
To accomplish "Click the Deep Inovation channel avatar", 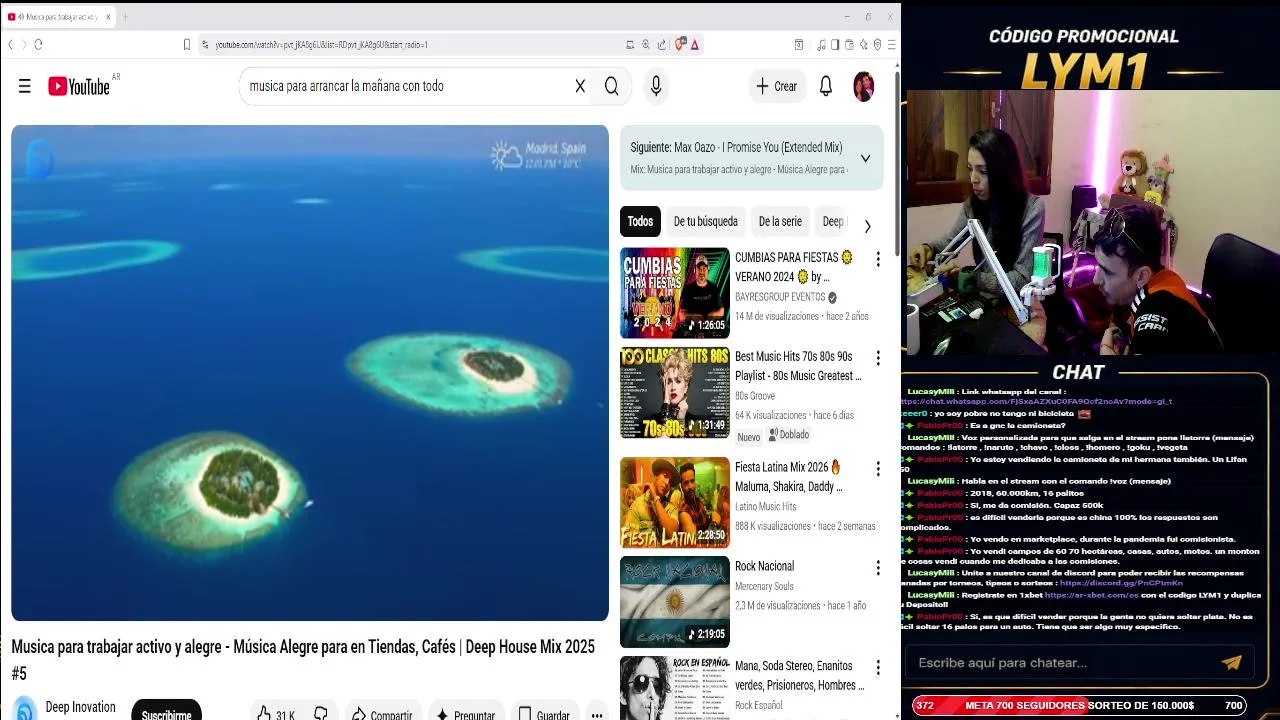I will pos(24,709).
